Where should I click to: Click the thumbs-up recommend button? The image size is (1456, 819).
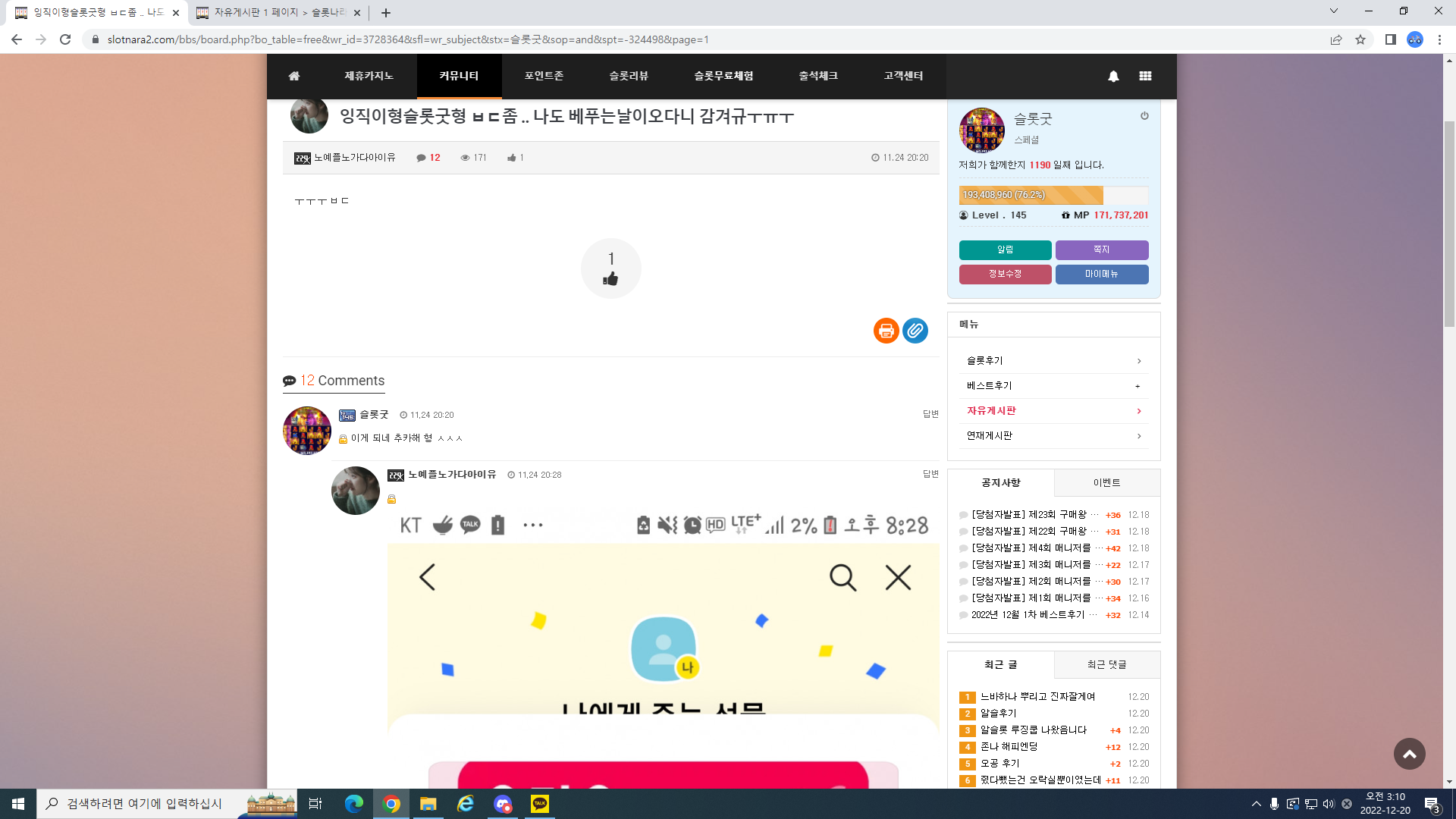[611, 268]
